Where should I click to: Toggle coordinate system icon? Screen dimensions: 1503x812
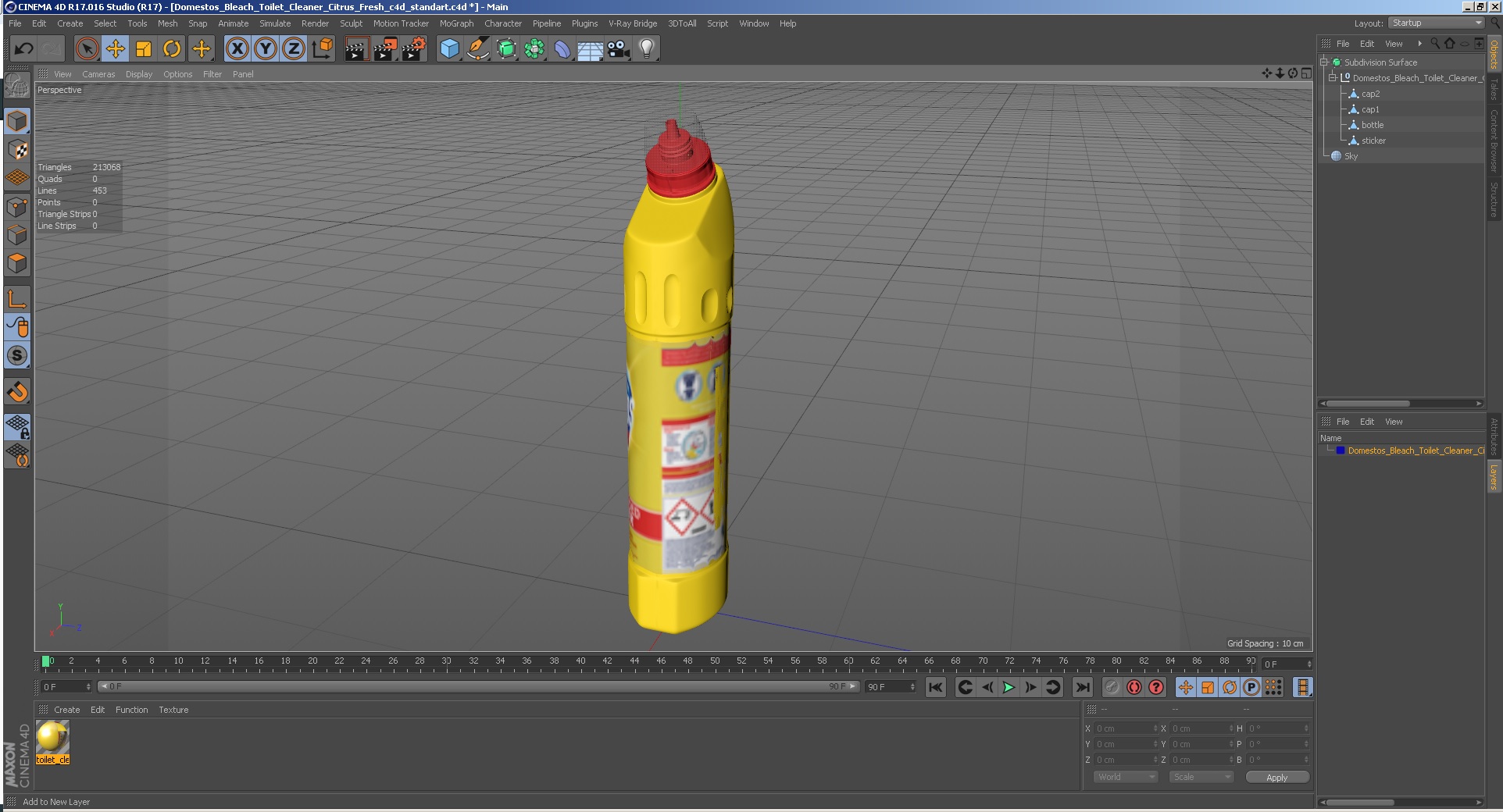322,49
